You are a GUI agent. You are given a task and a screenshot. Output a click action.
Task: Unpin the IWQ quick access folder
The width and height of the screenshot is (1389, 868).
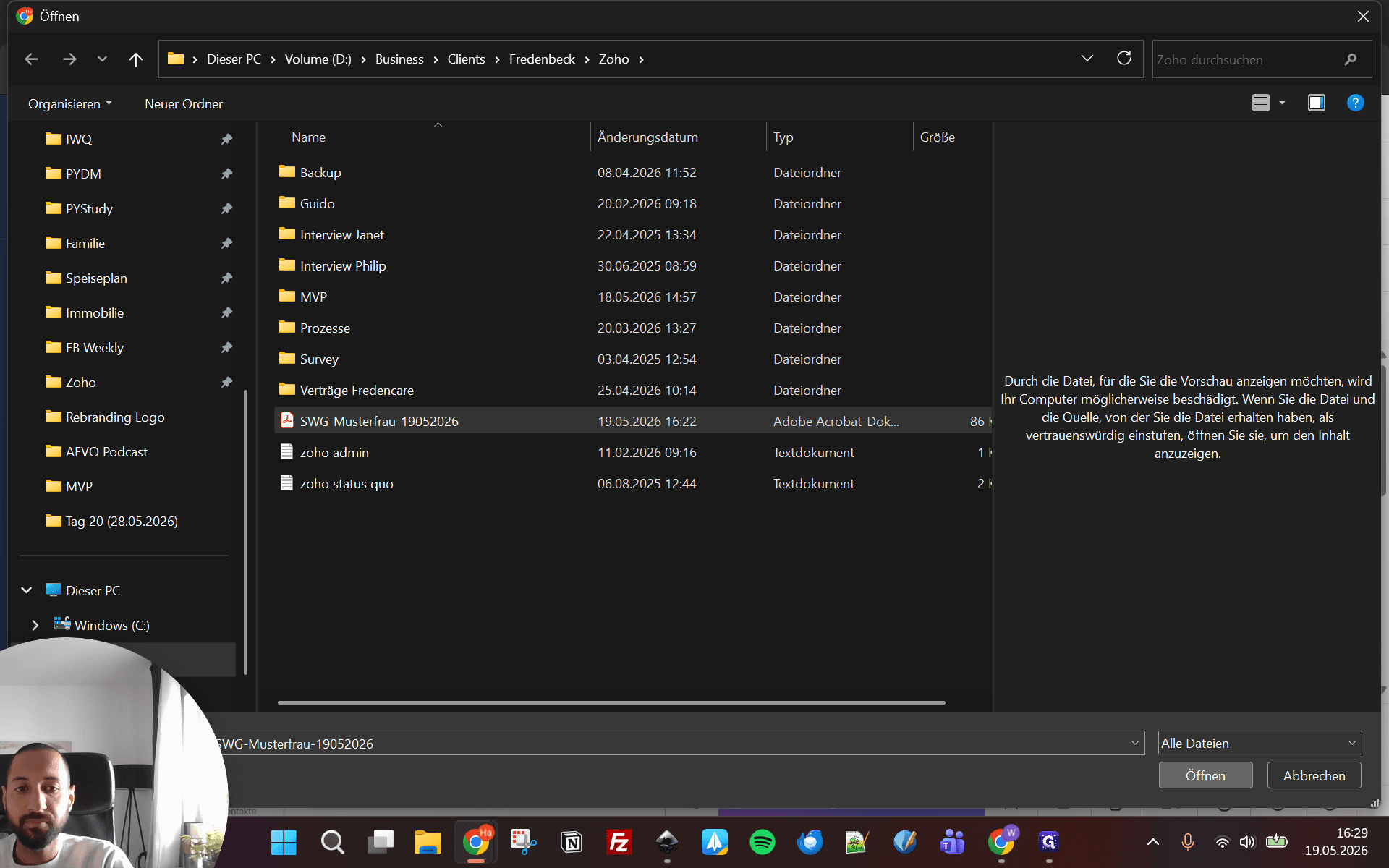226,139
